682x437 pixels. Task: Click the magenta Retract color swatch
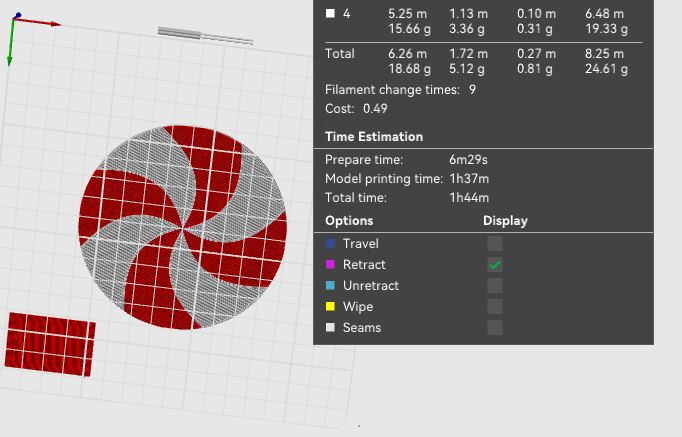(330, 264)
